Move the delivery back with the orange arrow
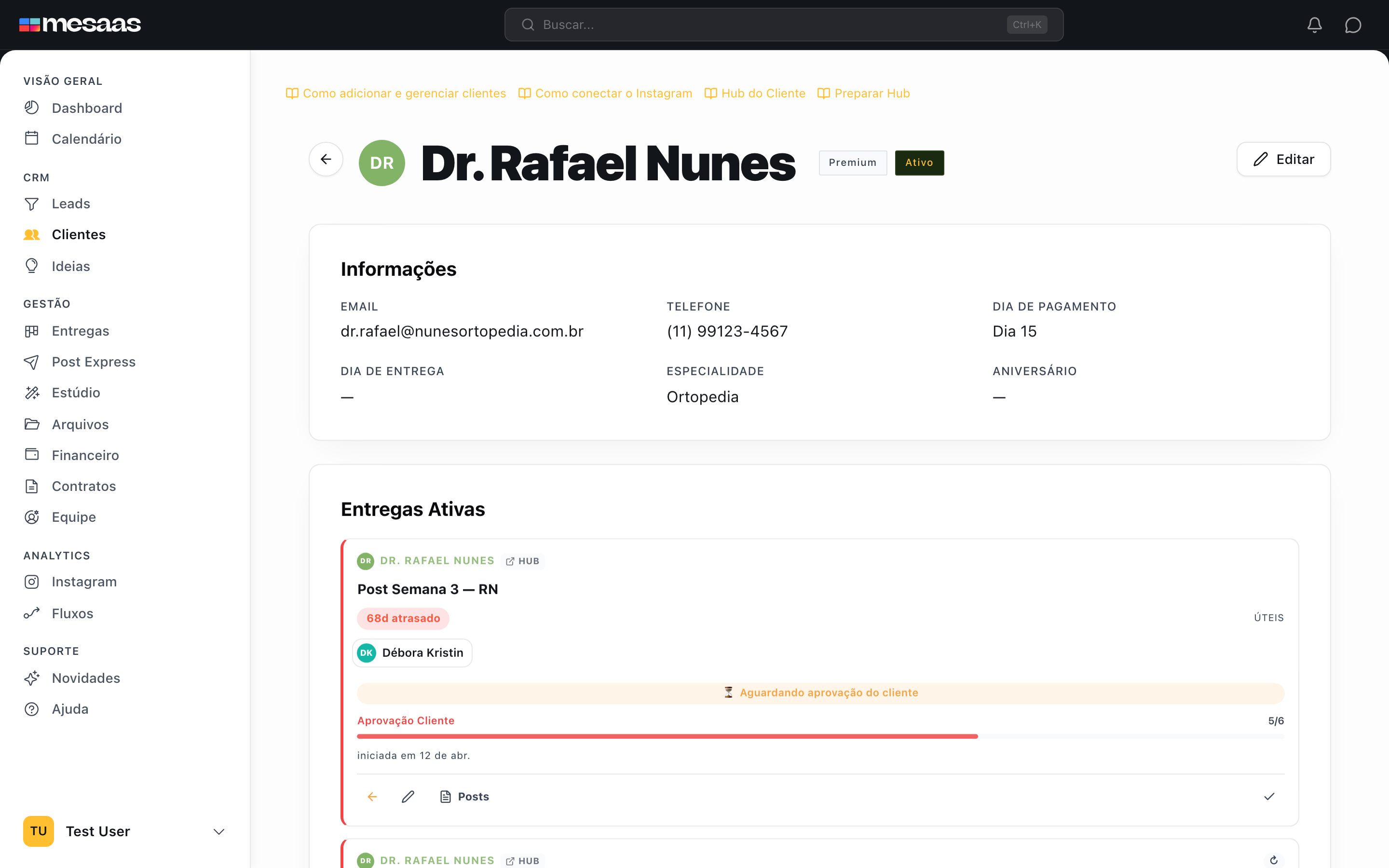 click(x=372, y=796)
